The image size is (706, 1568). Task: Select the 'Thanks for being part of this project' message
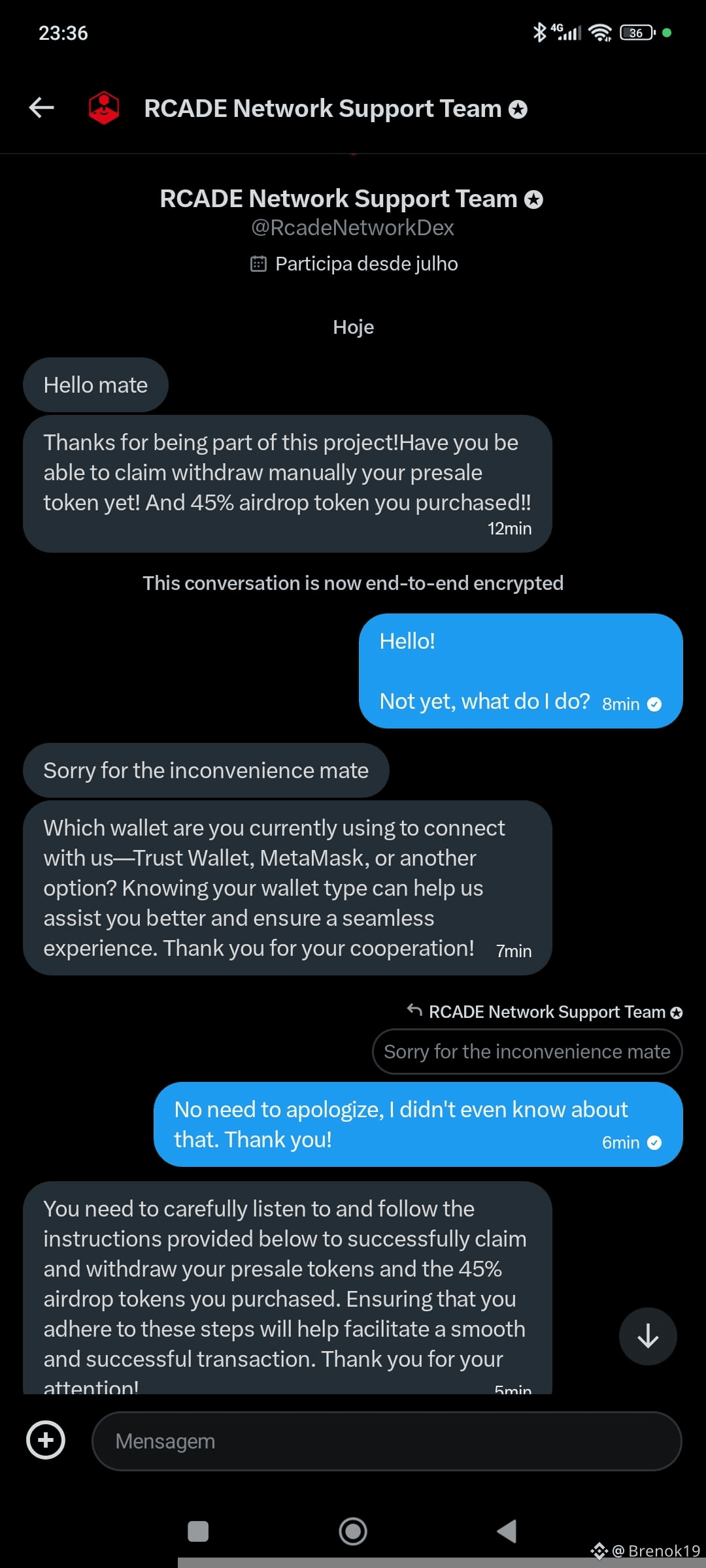288,484
